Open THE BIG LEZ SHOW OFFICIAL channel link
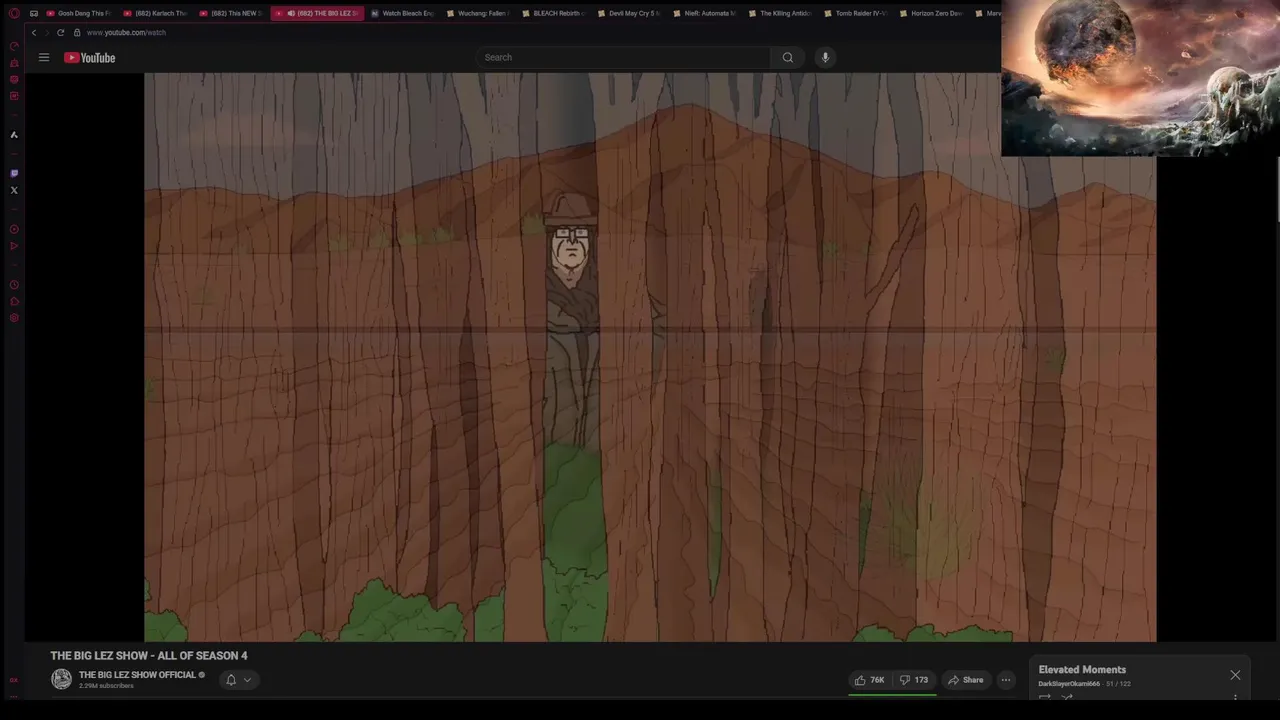 pyautogui.click(x=137, y=675)
